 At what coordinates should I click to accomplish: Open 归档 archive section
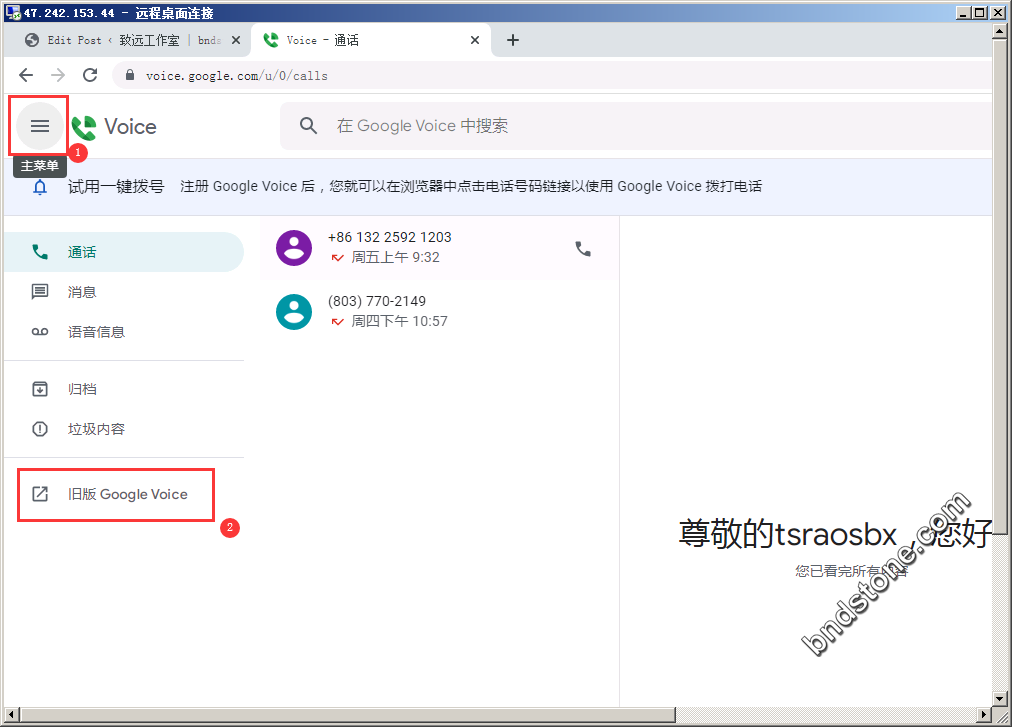(124, 389)
